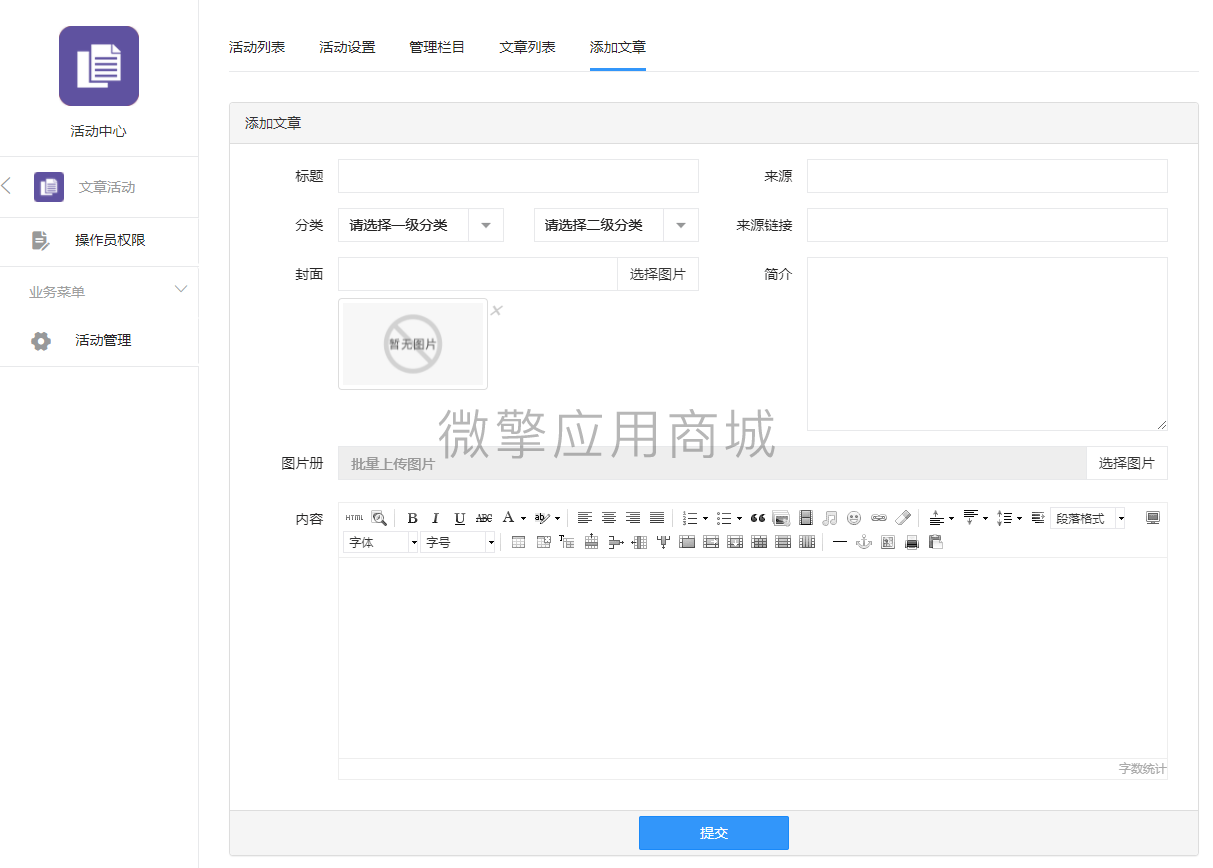
Task: Toggle HTML source code view in editor
Action: [x=354, y=518]
